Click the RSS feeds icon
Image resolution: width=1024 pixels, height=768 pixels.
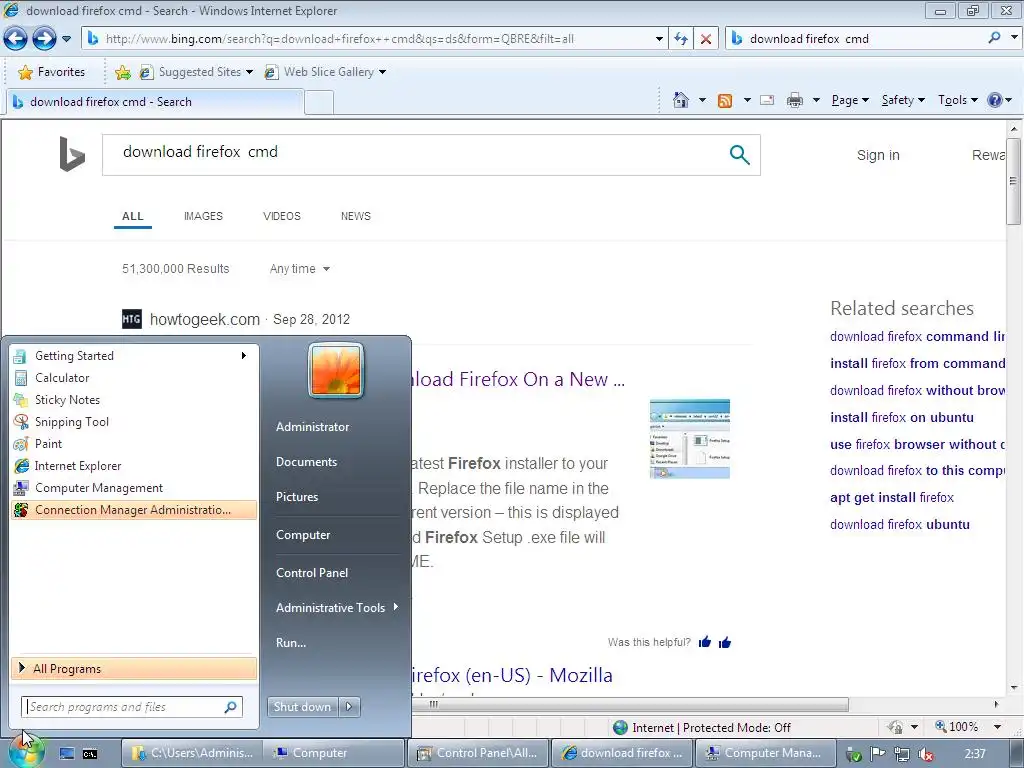tap(725, 101)
